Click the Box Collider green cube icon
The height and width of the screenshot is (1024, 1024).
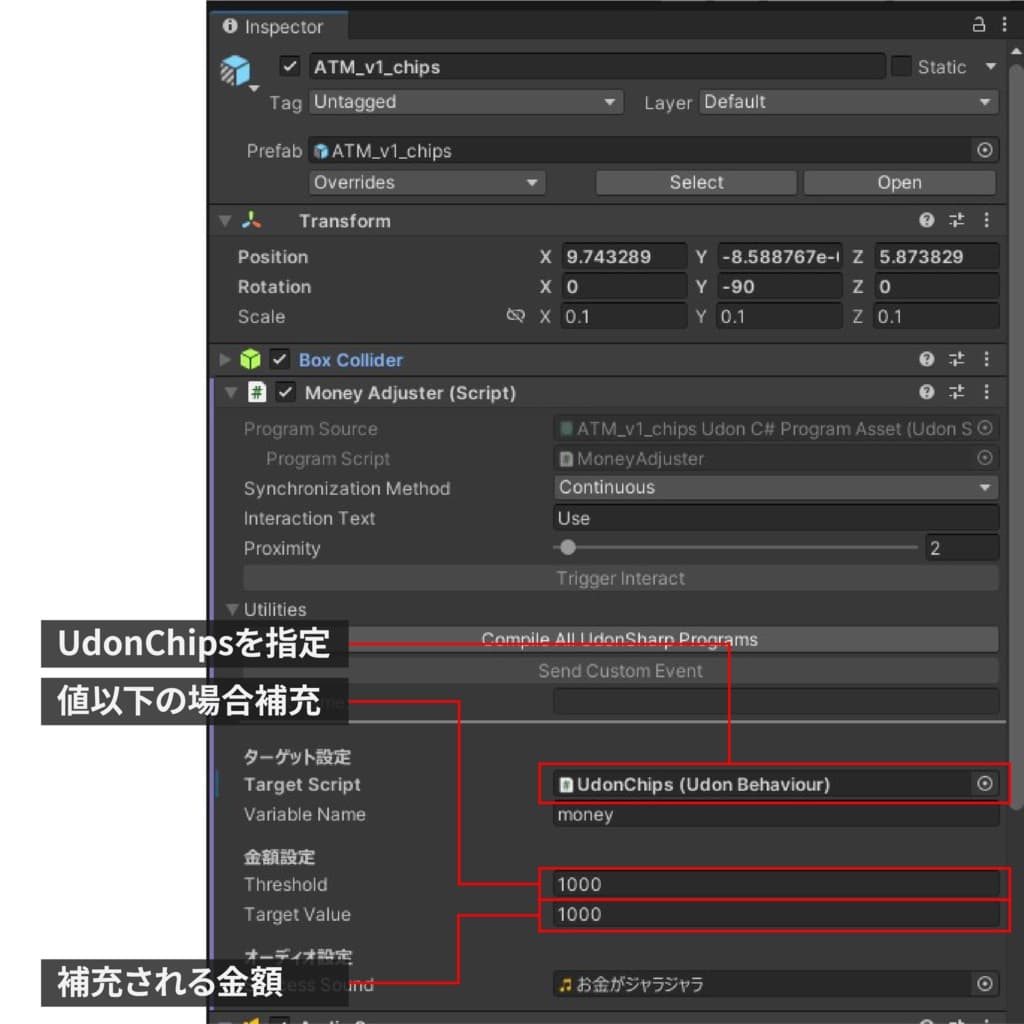pyautogui.click(x=250, y=359)
